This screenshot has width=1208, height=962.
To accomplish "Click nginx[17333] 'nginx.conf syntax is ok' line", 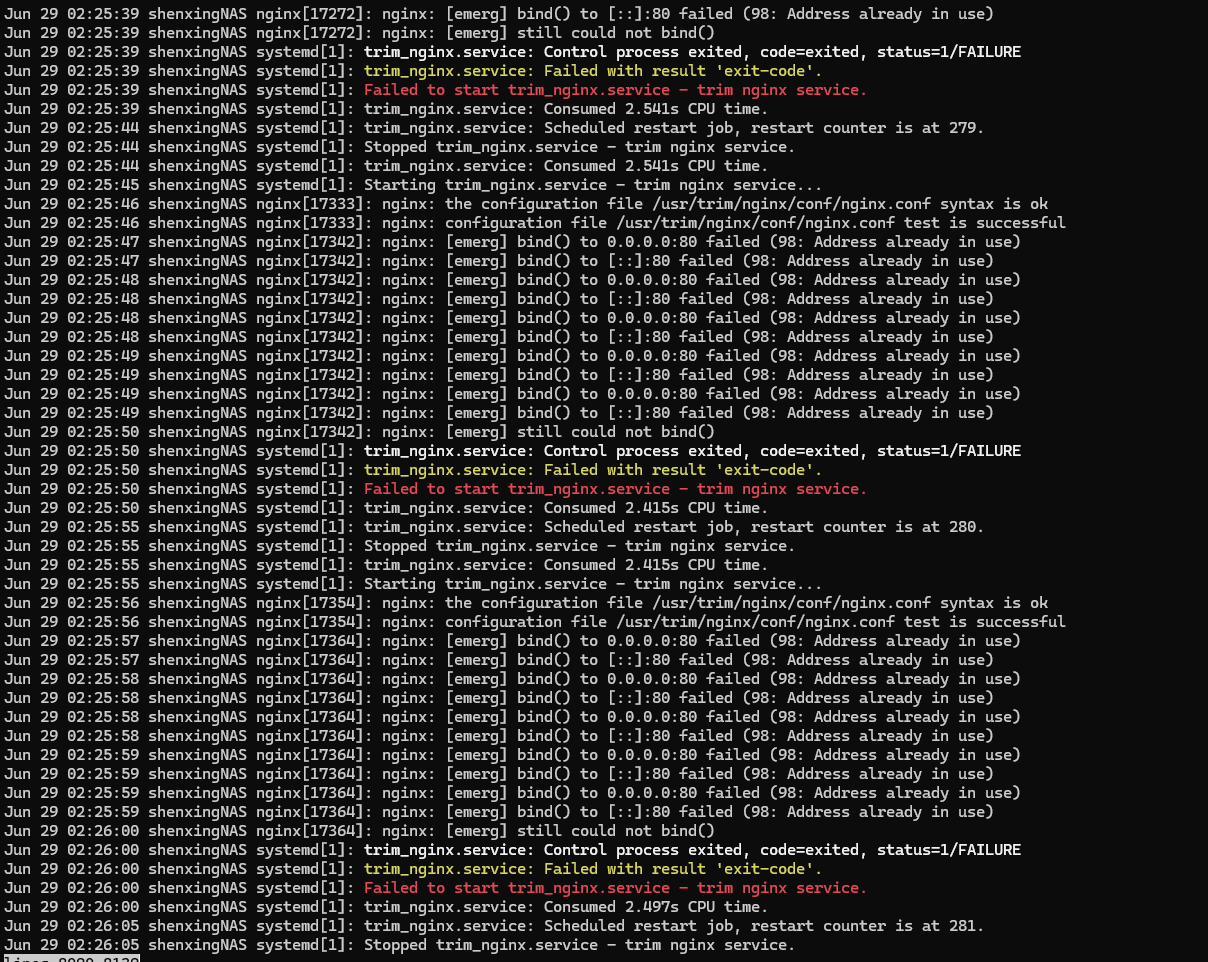I will pyautogui.click(x=526, y=204).
